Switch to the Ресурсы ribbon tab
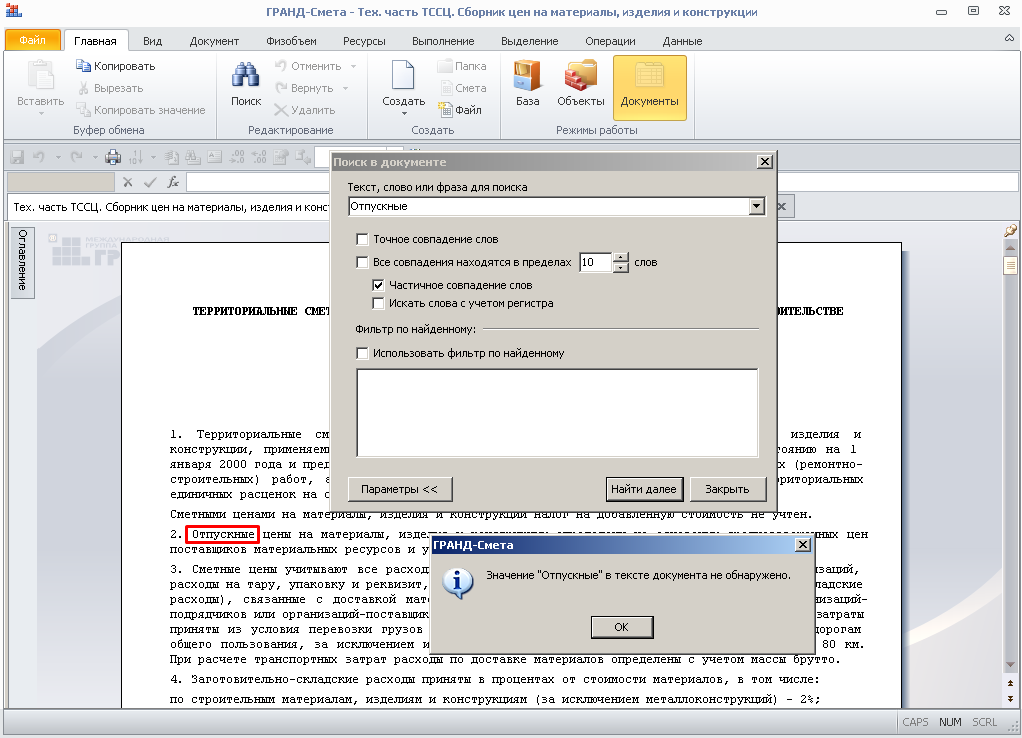The image size is (1022, 738). pyautogui.click(x=364, y=41)
